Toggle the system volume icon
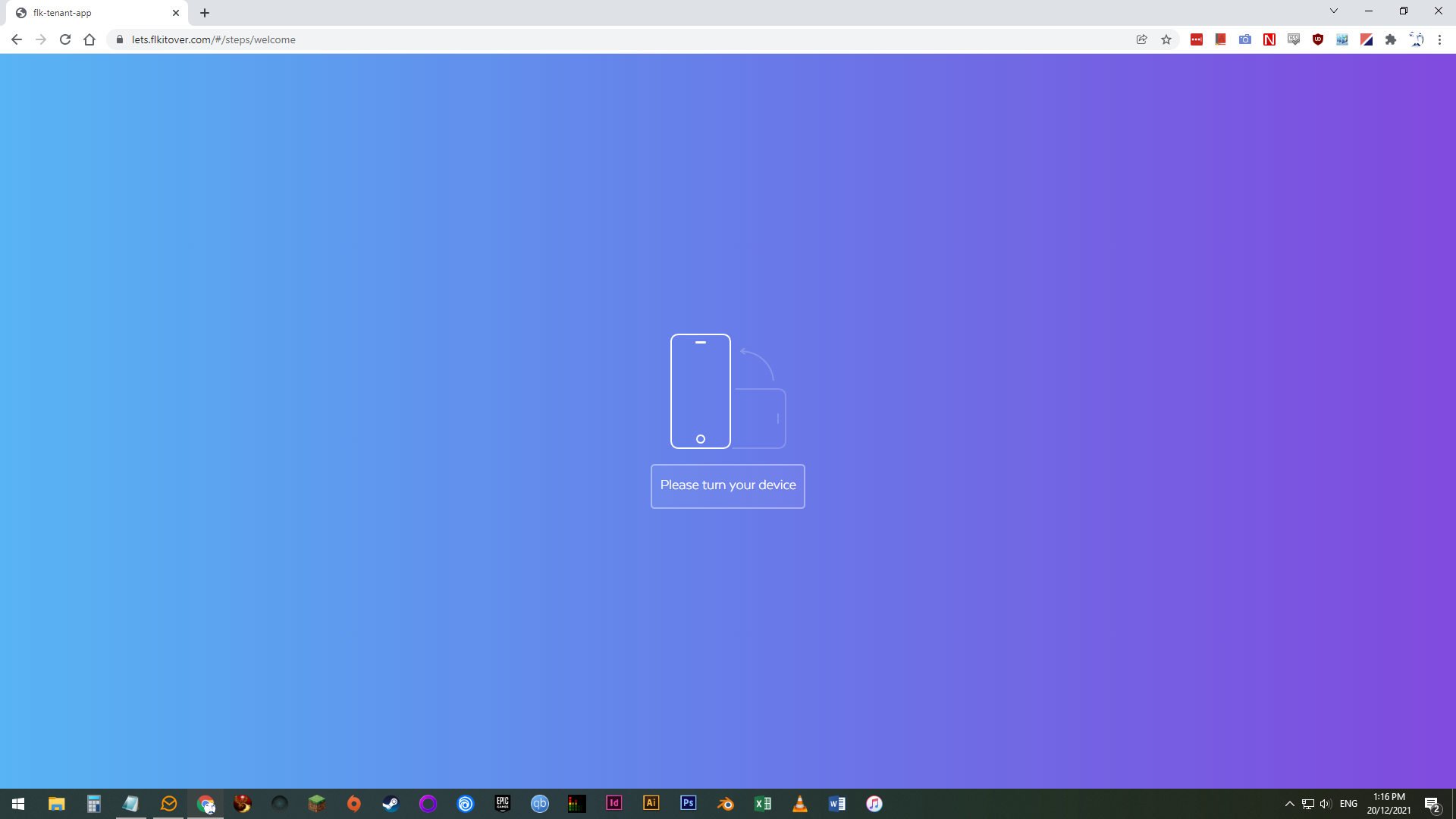Screen dimensions: 1456x819 [1325, 804]
